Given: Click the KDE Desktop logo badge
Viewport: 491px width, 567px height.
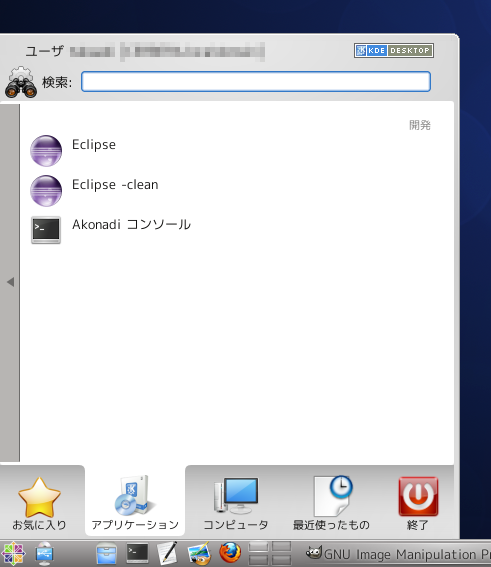Looking at the screenshot, I should pyautogui.click(x=394, y=50).
